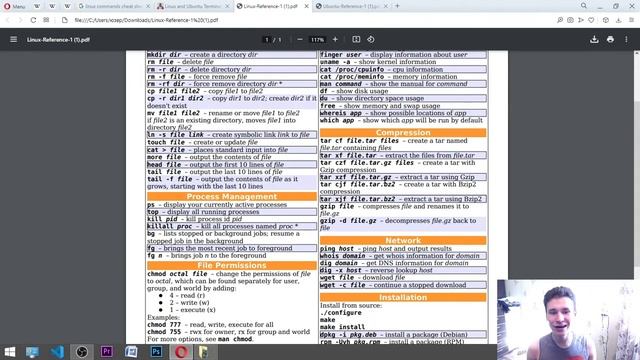Viewport: 640px width, 360px height.
Task: Click the address bar file URL
Action: pyautogui.click(x=146, y=20)
